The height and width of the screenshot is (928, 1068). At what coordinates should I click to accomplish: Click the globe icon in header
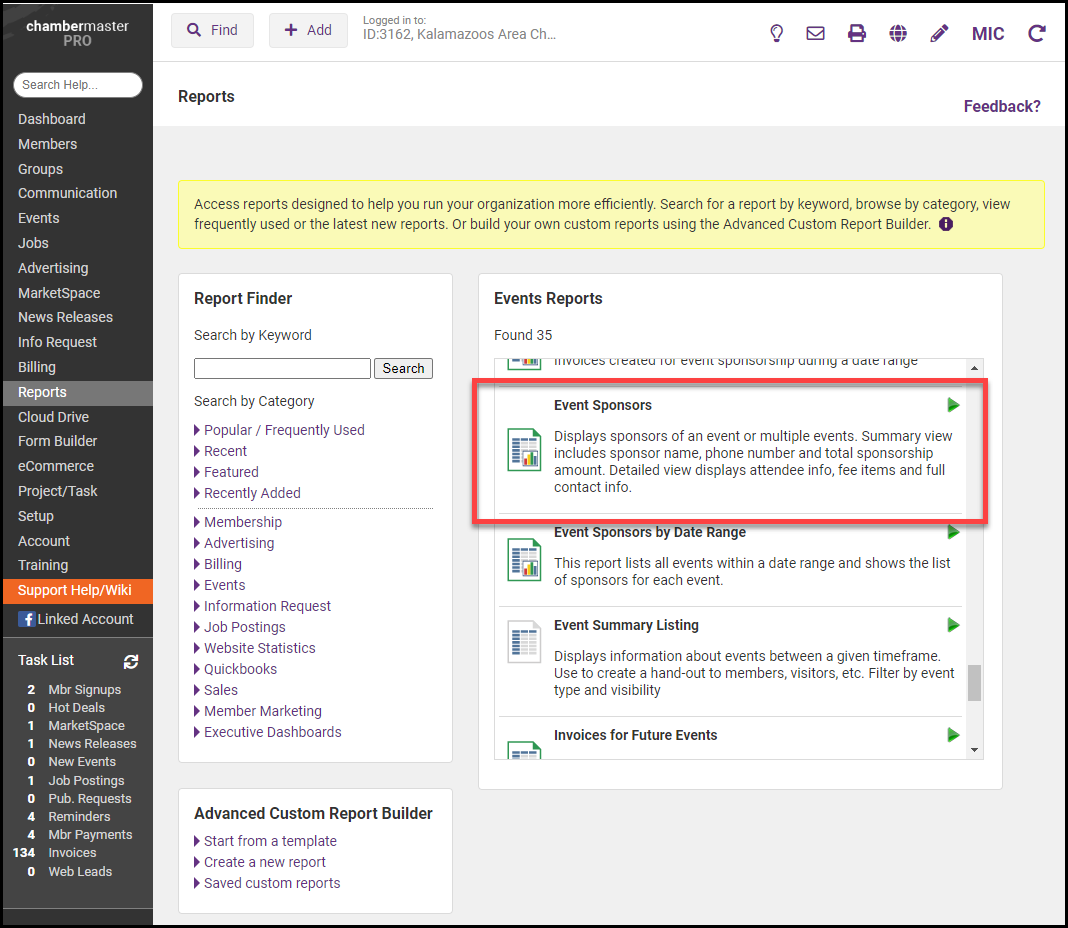[898, 33]
